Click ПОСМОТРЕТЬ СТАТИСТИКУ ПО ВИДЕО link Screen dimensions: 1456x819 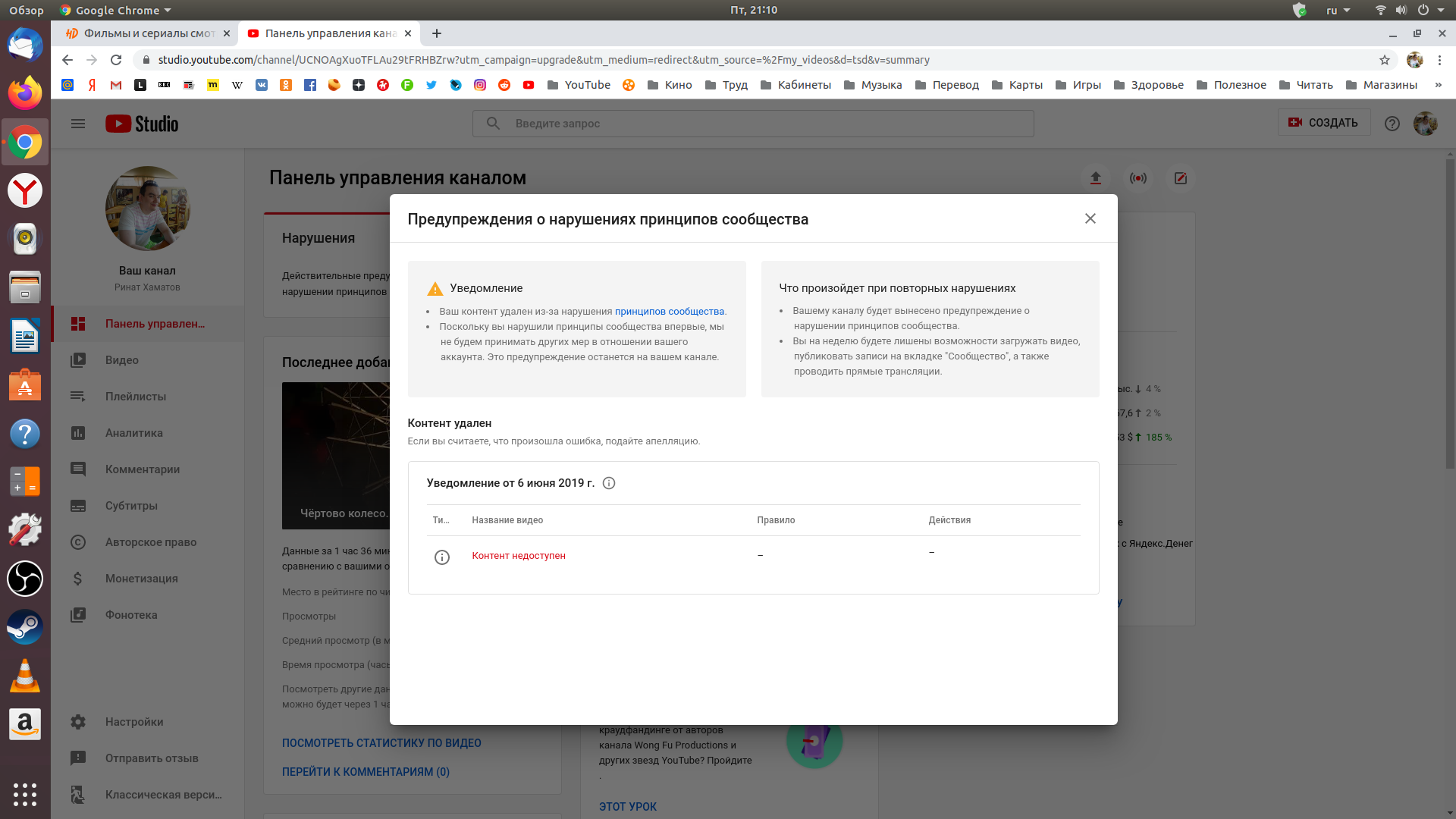[x=381, y=742]
